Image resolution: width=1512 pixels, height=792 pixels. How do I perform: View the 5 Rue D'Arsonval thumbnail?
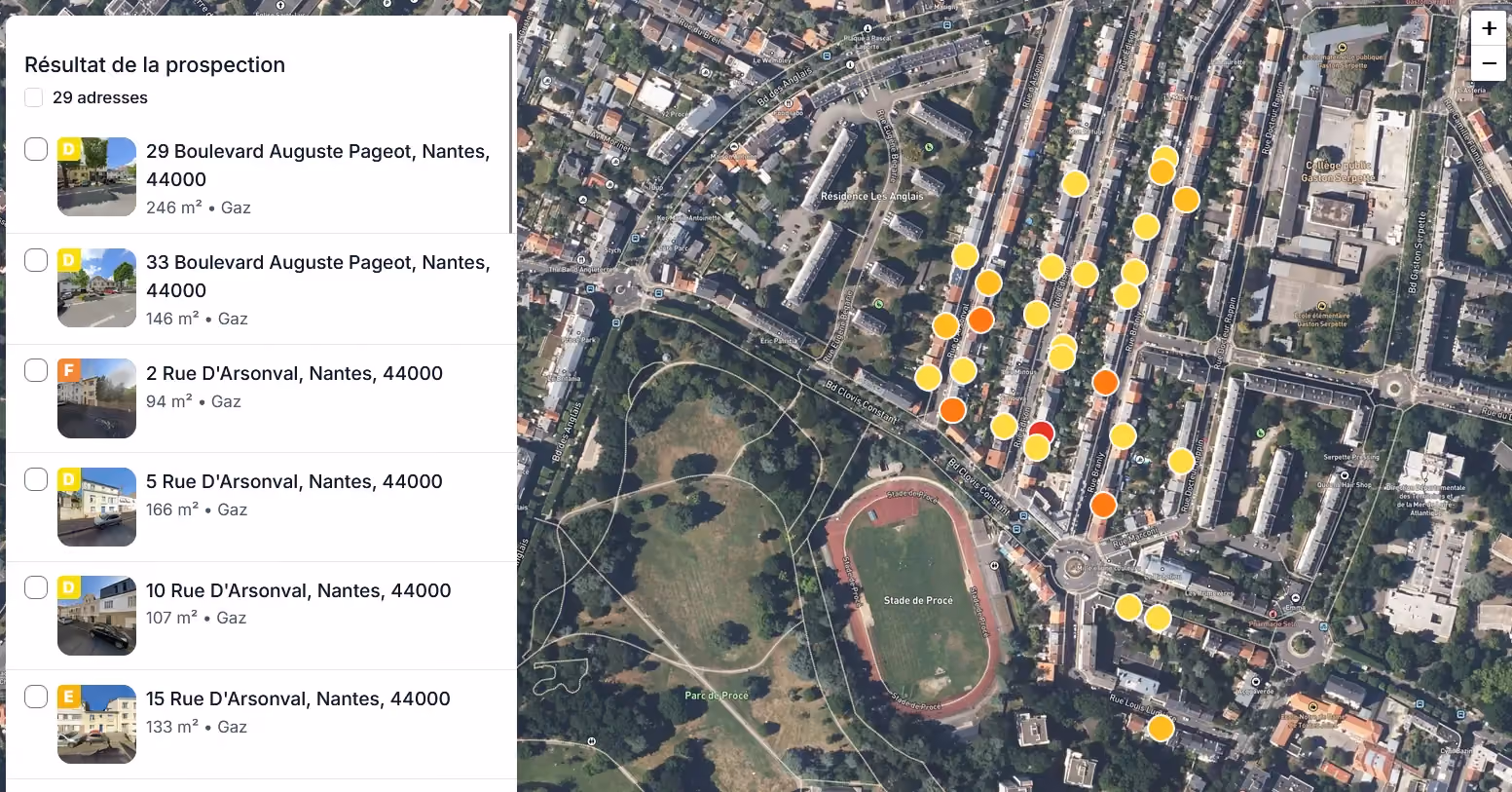[x=96, y=507]
